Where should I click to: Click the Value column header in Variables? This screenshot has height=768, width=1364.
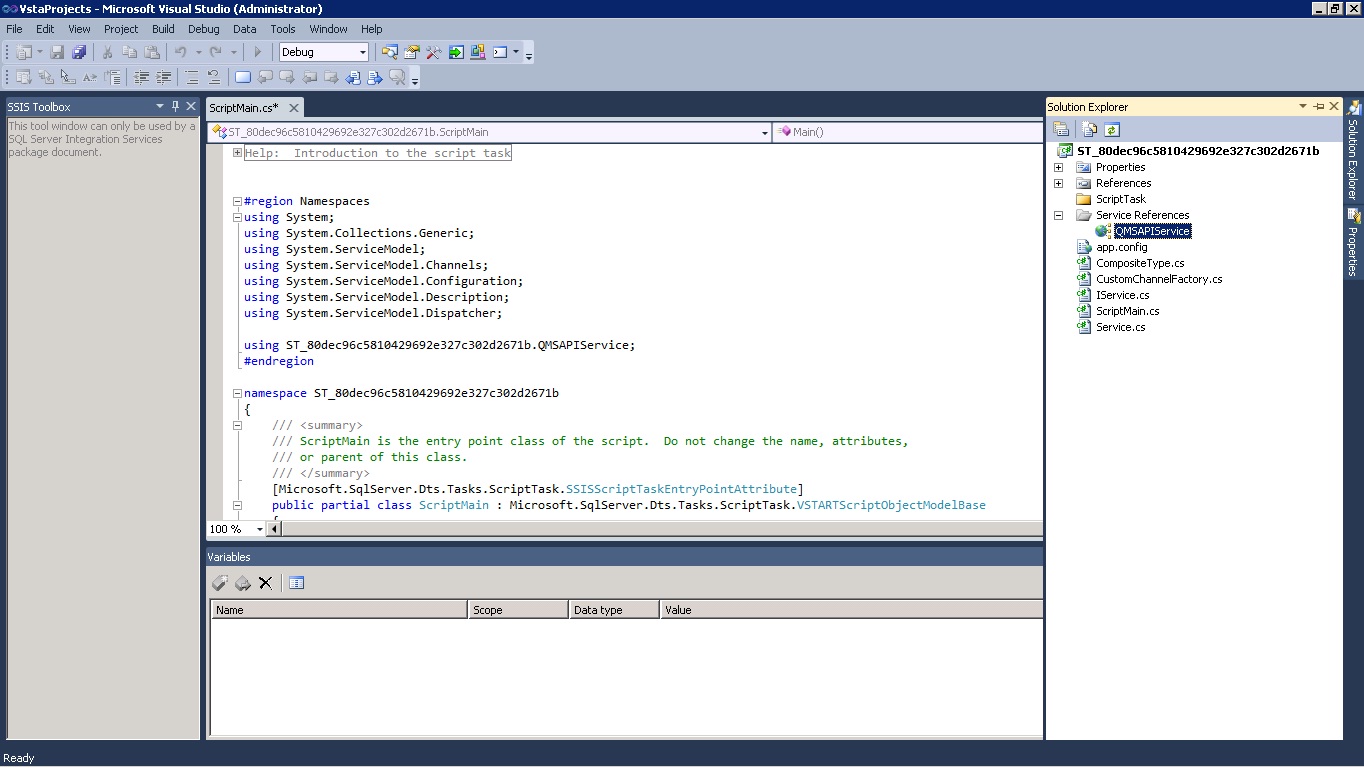coord(851,609)
